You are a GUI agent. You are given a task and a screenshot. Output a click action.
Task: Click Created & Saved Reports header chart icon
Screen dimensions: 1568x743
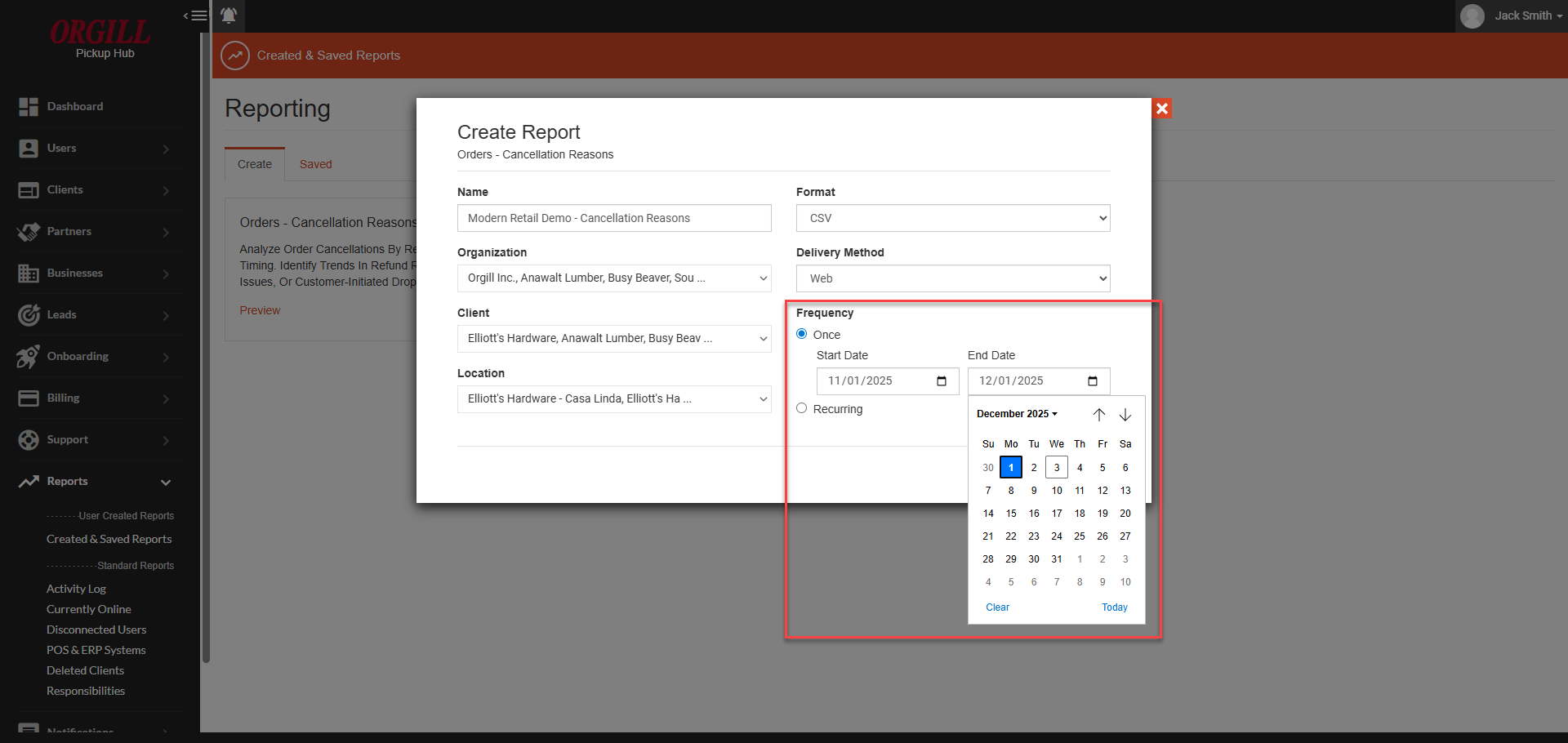click(x=235, y=56)
